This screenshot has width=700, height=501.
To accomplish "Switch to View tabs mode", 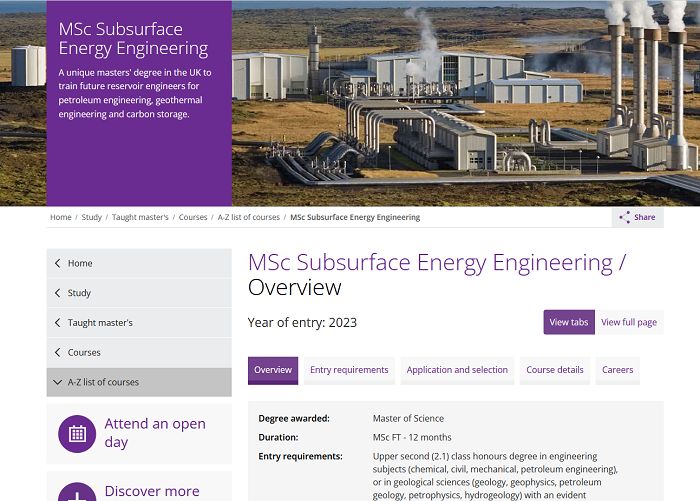I will click(x=569, y=322).
